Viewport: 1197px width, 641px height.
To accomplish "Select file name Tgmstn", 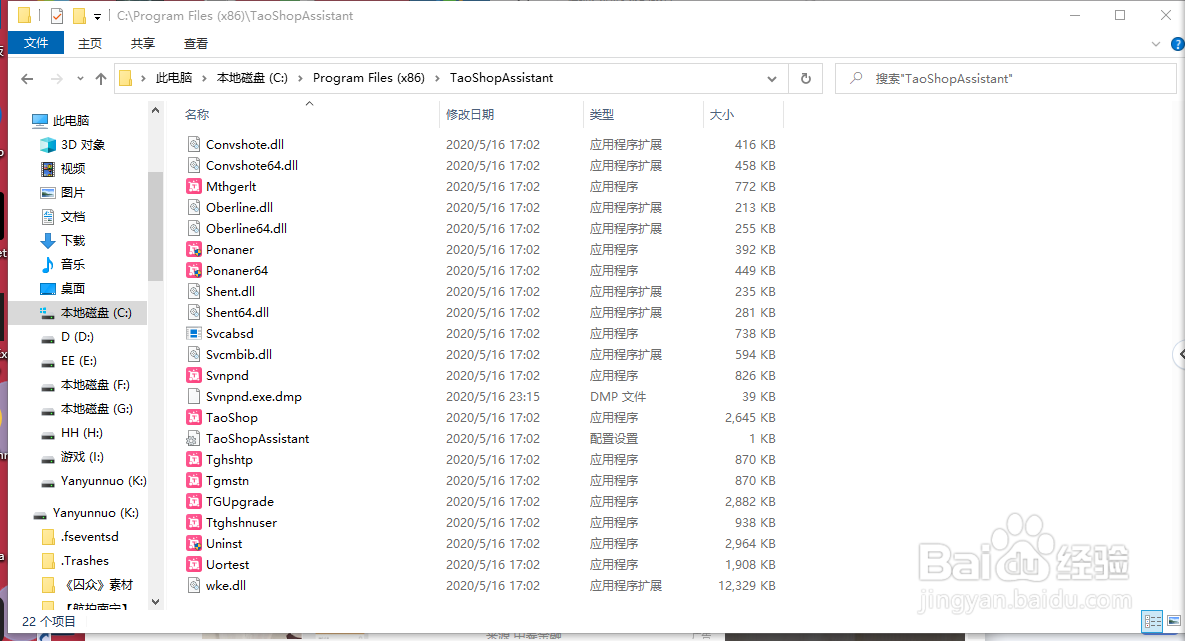I will (227, 481).
